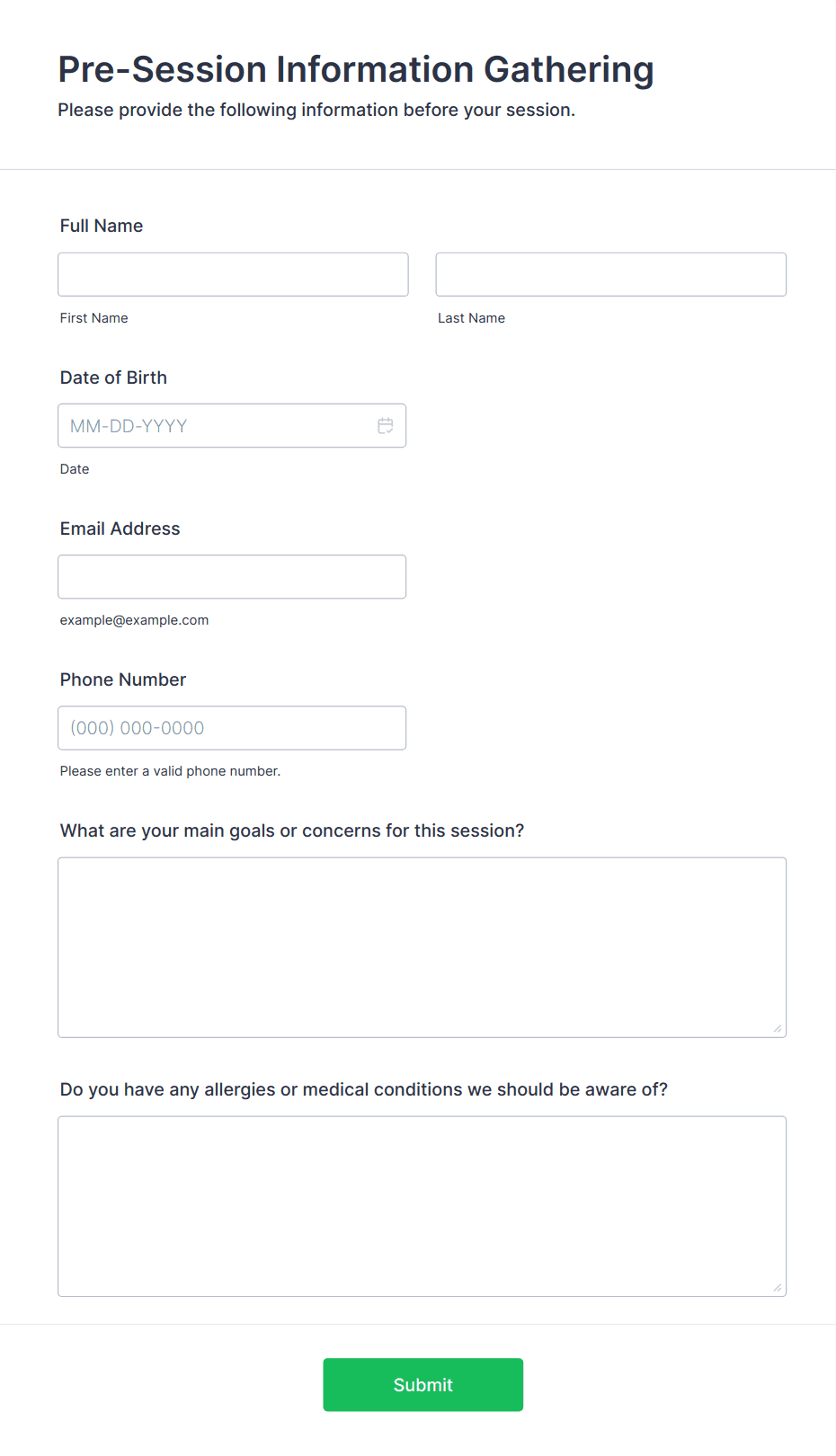
Task: Click the Pre-Session Information Gathering heading
Action: tap(356, 70)
